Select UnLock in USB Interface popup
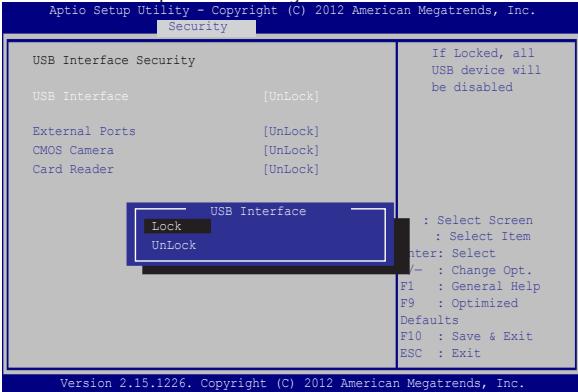Viewport: 578px width, 392px height. (x=174, y=245)
